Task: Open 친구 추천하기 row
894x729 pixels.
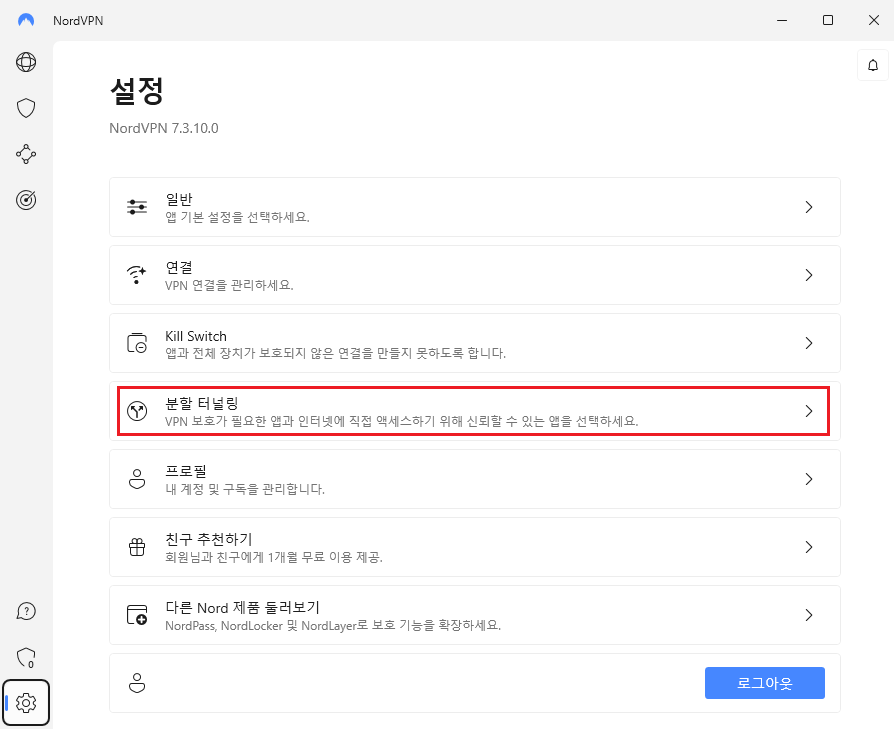Action: coord(474,547)
